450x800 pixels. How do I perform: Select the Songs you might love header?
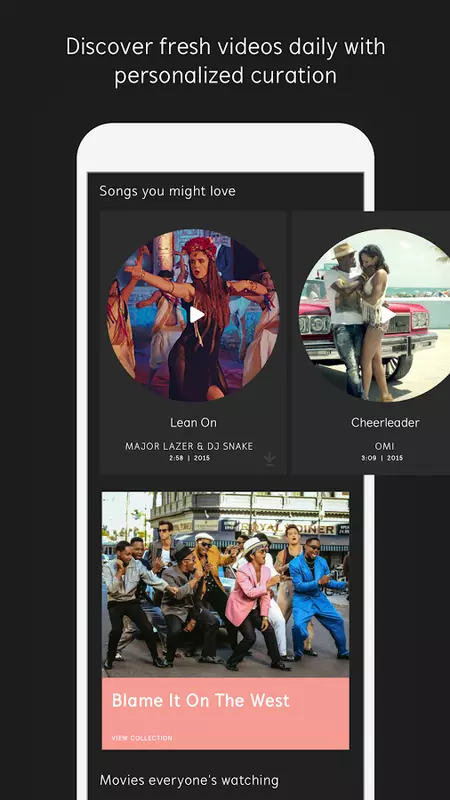[167, 191]
